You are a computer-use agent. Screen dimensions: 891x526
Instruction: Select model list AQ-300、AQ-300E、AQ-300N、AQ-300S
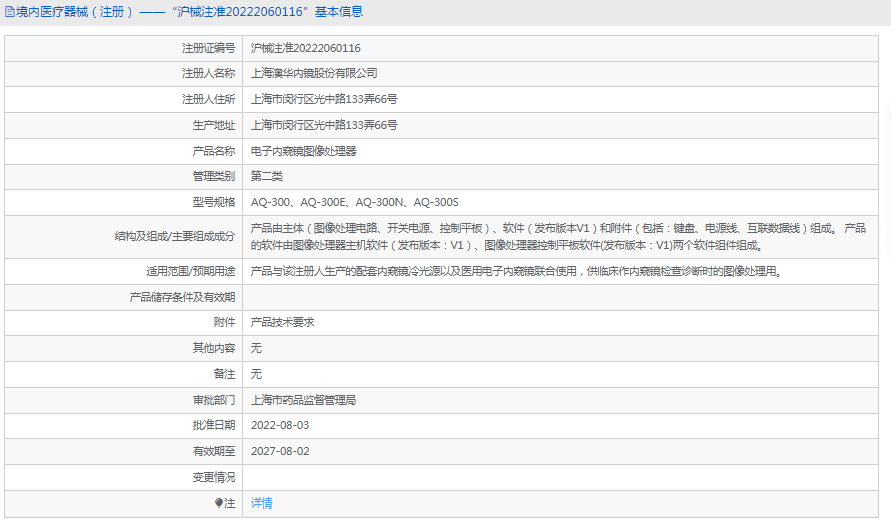(x=355, y=202)
